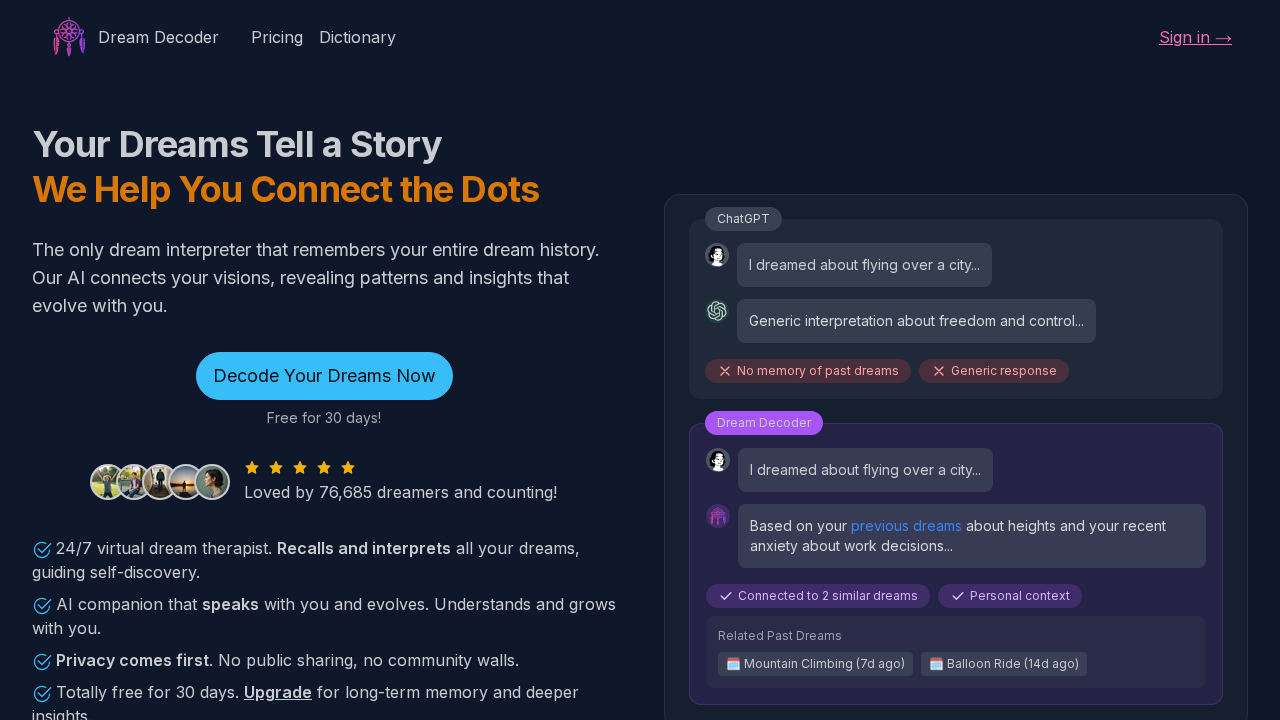Click the ChatGPT logo avatar in the chat

[717, 311]
